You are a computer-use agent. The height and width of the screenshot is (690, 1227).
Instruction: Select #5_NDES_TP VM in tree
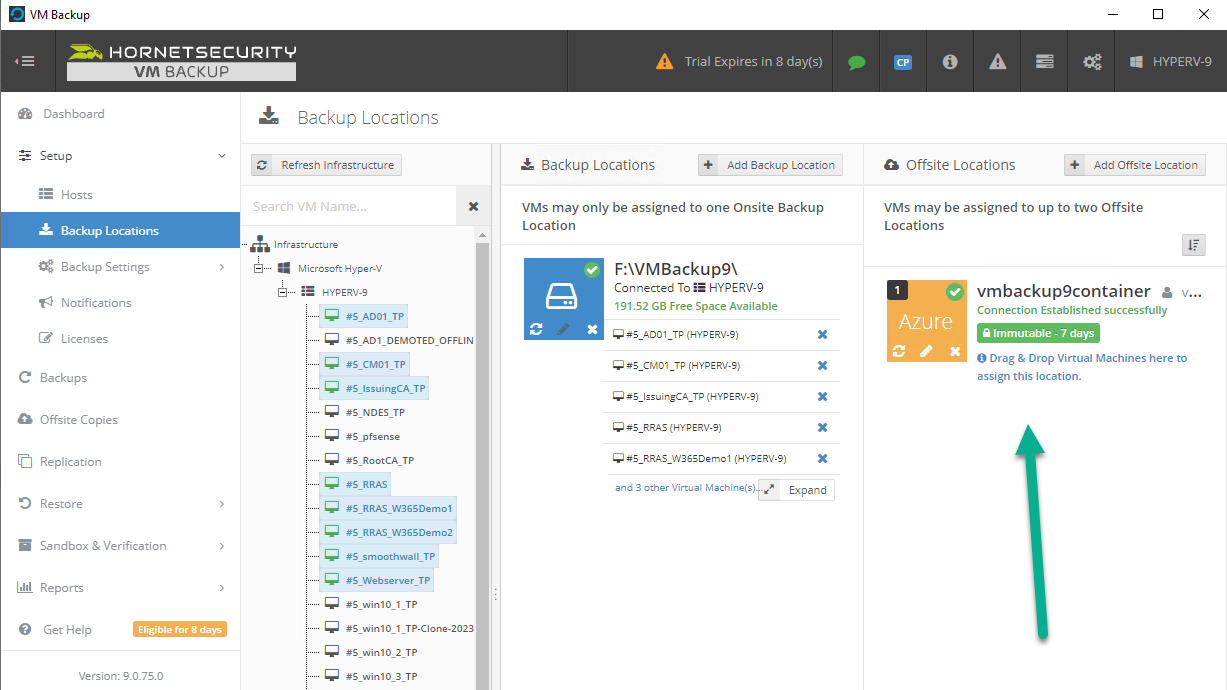click(x=375, y=412)
